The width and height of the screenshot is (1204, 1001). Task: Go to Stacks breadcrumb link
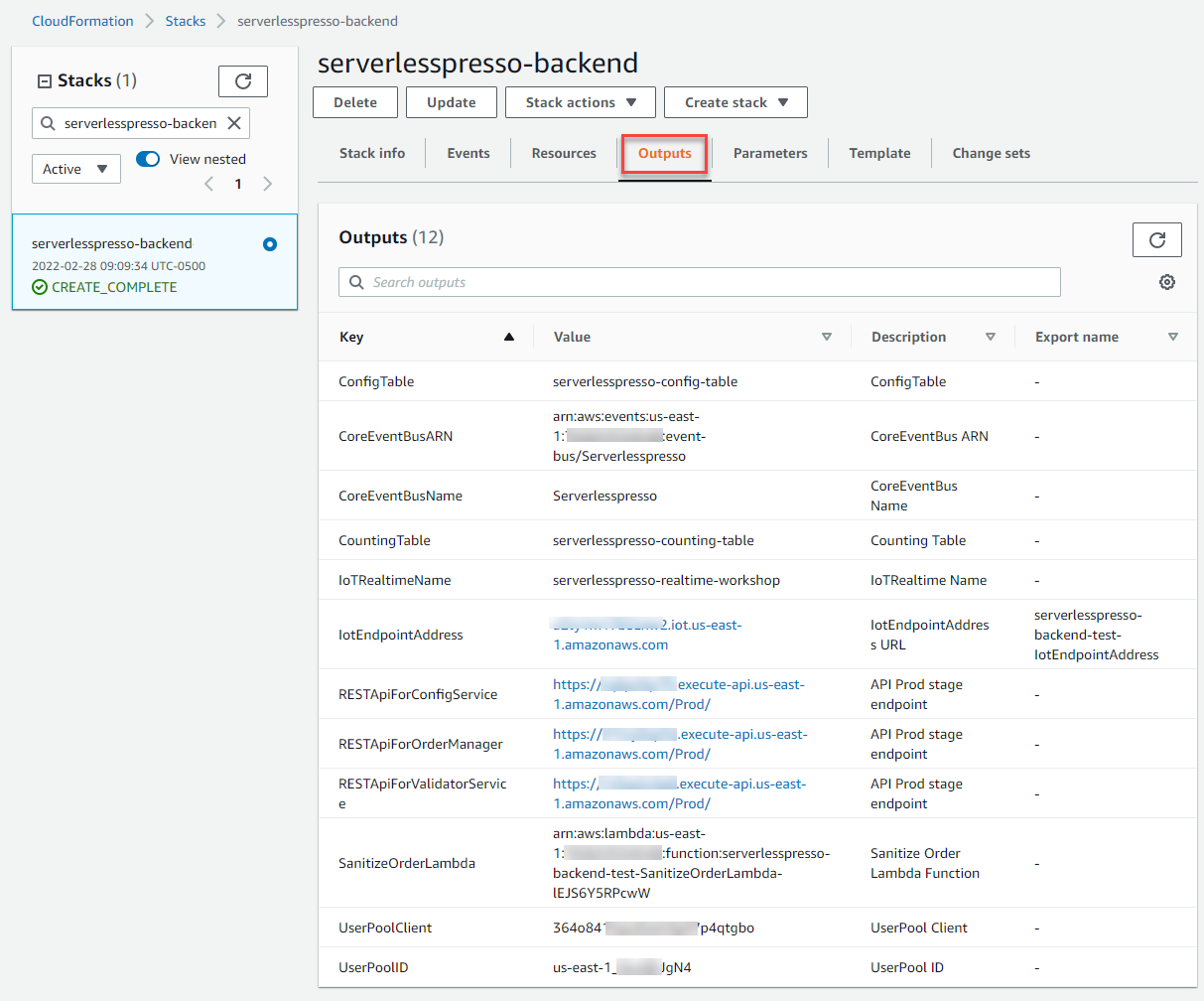tap(186, 21)
